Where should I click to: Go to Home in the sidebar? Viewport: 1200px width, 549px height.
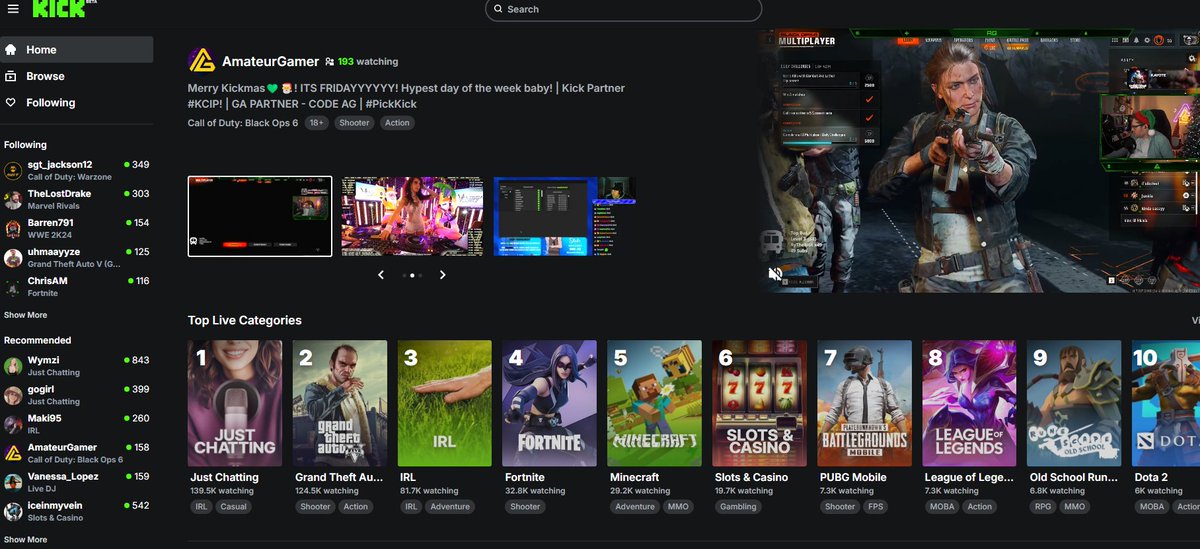point(77,50)
